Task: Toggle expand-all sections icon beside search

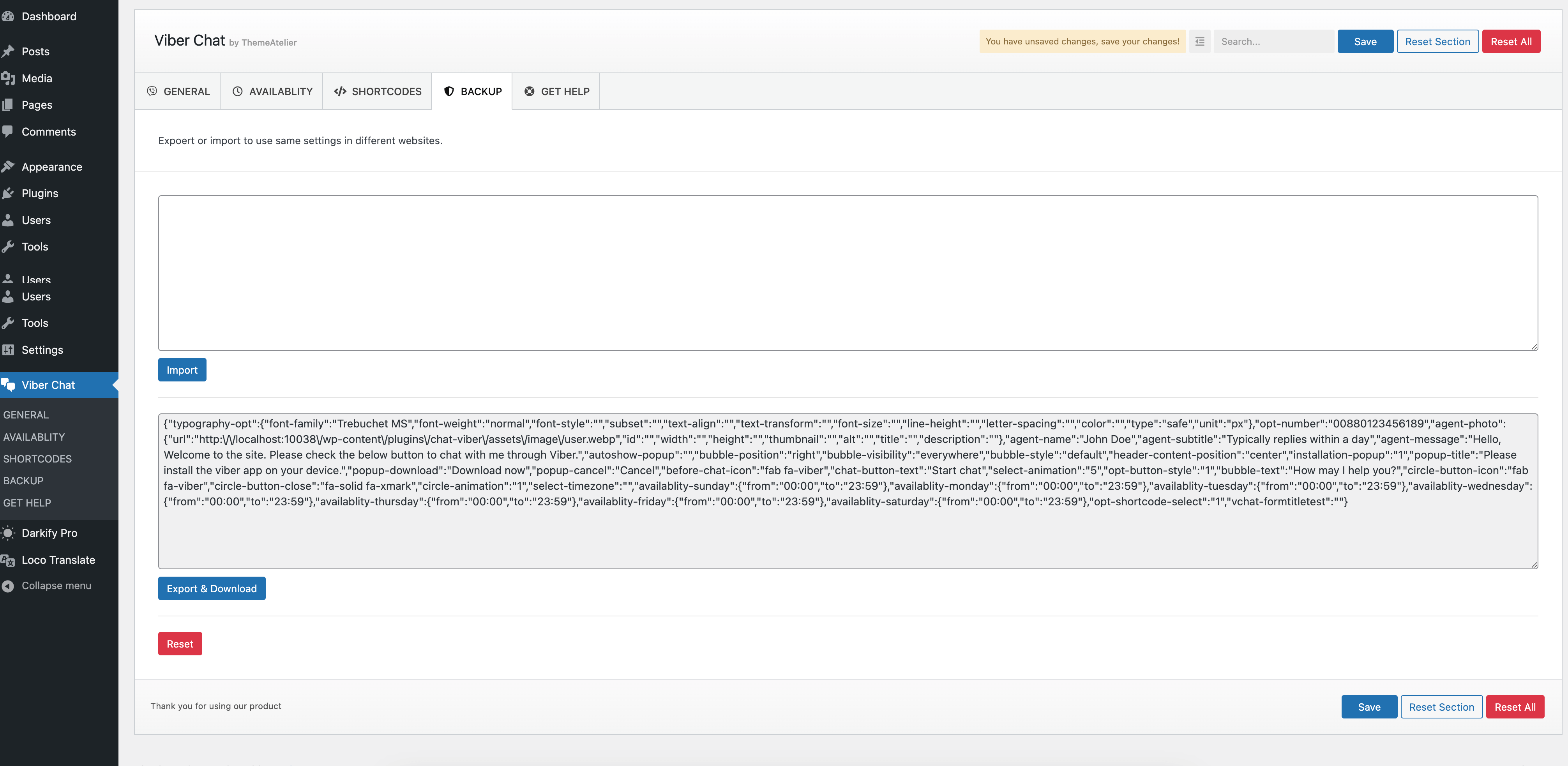Action: 1200,41
